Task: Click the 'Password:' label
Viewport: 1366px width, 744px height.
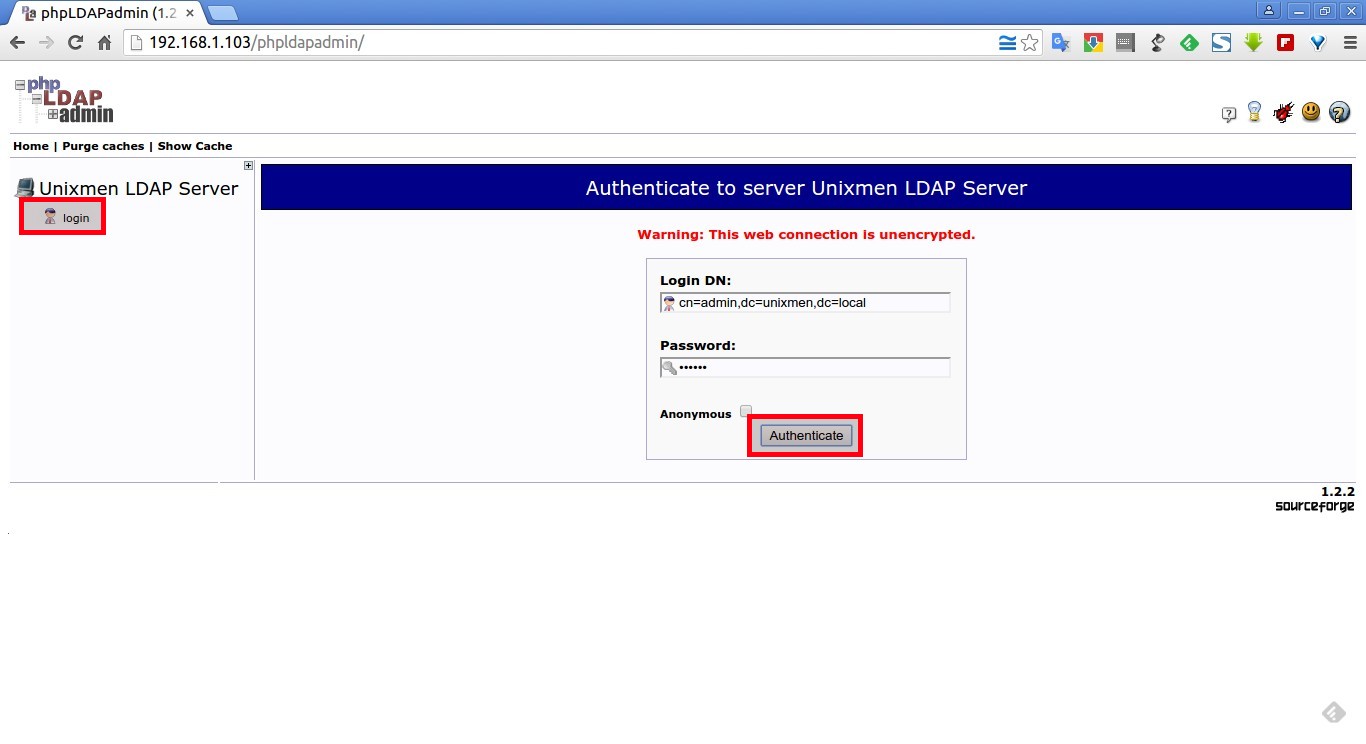Action: click(698, 345)
